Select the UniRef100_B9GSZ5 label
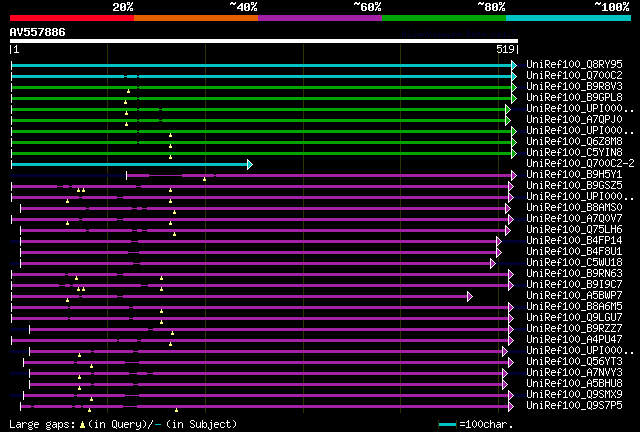 pos(574,186)
